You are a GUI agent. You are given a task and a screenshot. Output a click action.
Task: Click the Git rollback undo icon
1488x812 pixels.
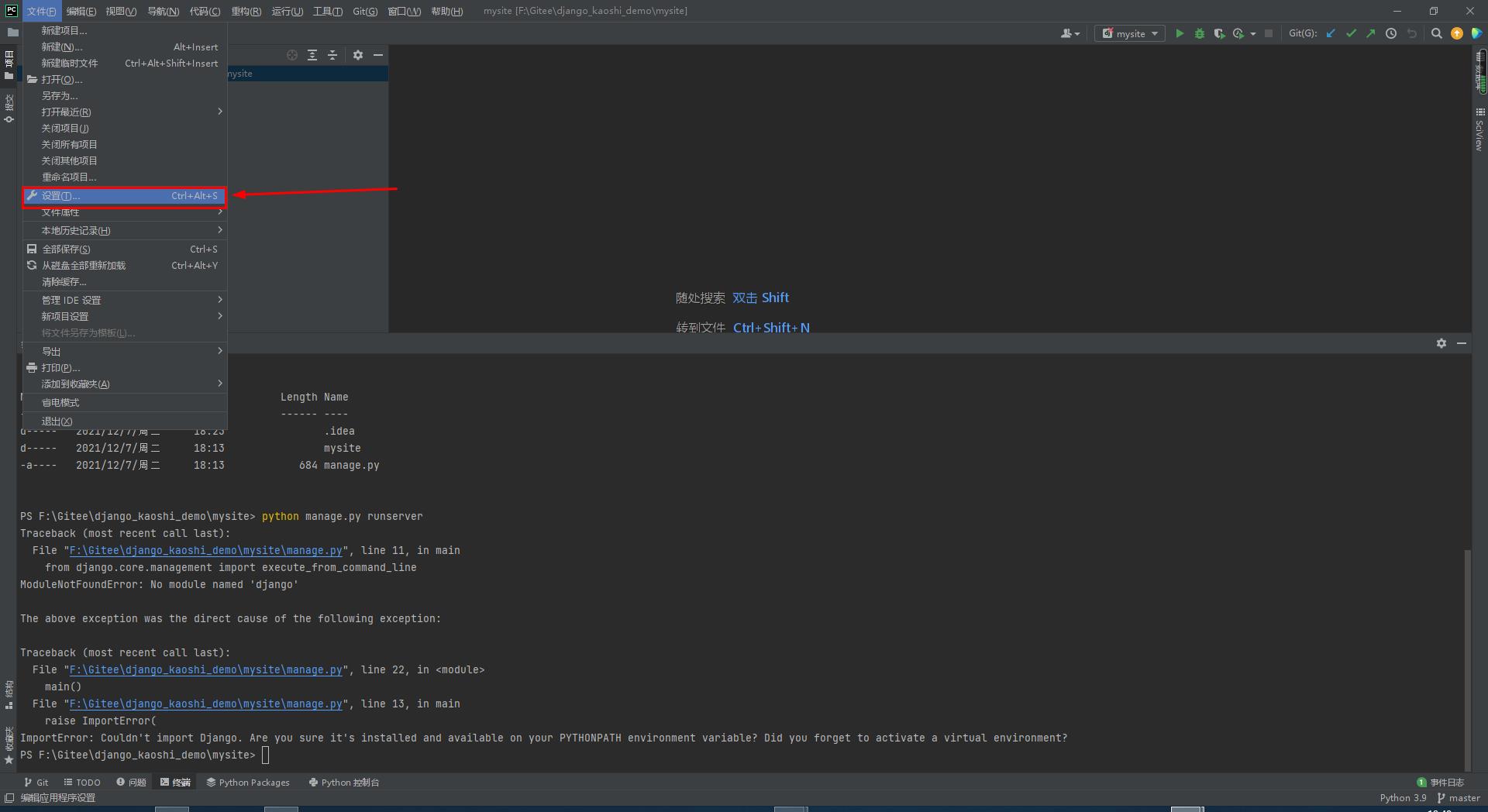1411,33
